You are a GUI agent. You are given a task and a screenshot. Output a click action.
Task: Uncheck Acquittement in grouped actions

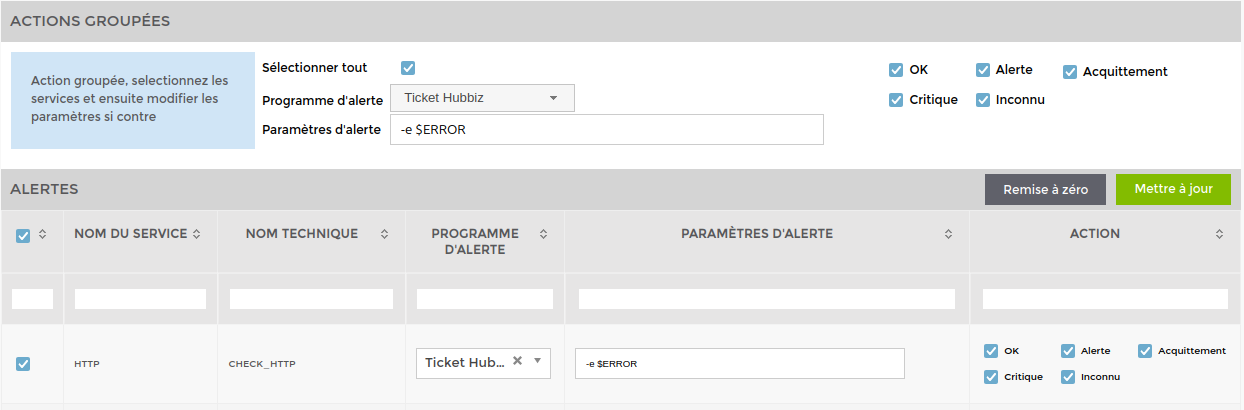pos(1070,72)
